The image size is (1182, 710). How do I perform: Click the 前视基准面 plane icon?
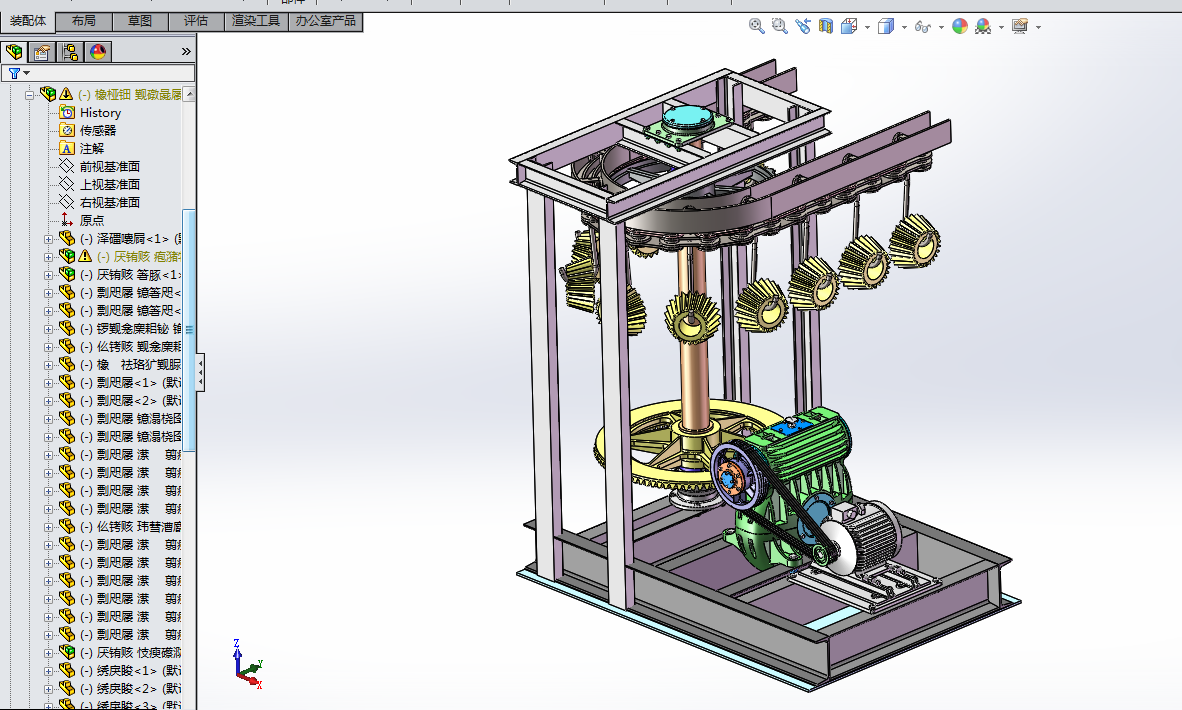pyautogui.click(x=67, y=167)
